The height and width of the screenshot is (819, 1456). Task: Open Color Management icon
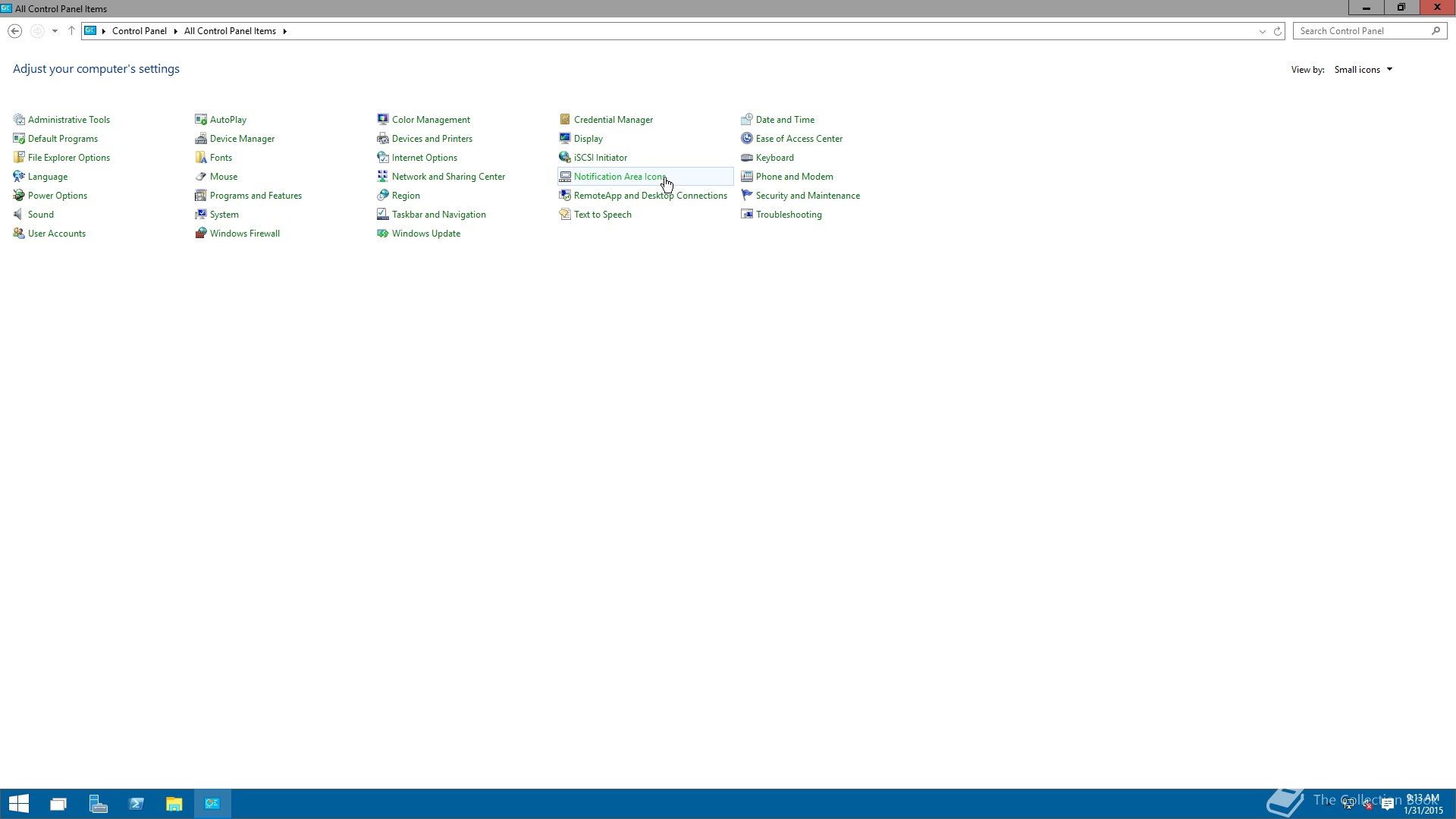tap(383, 120)
